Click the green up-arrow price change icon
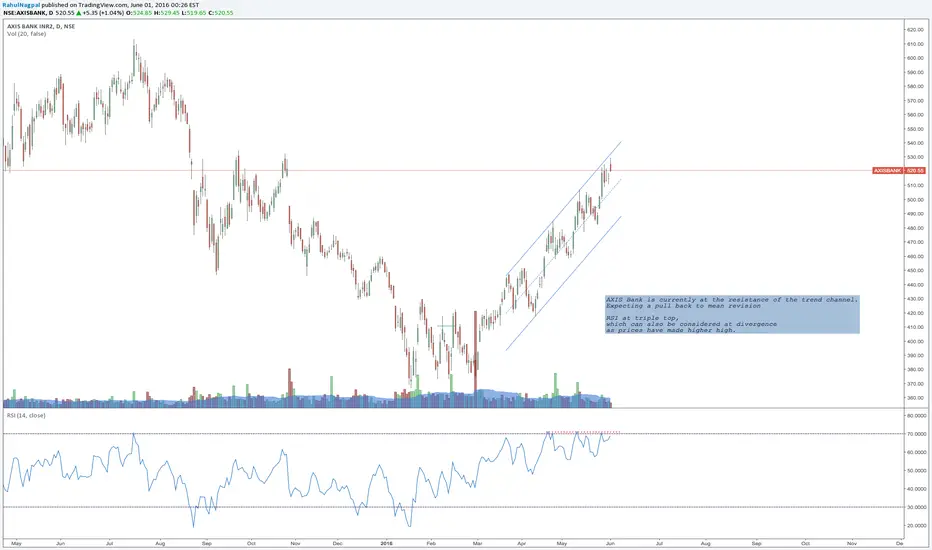932x550 pixels. pyautogui.click(x=78, y=12)
